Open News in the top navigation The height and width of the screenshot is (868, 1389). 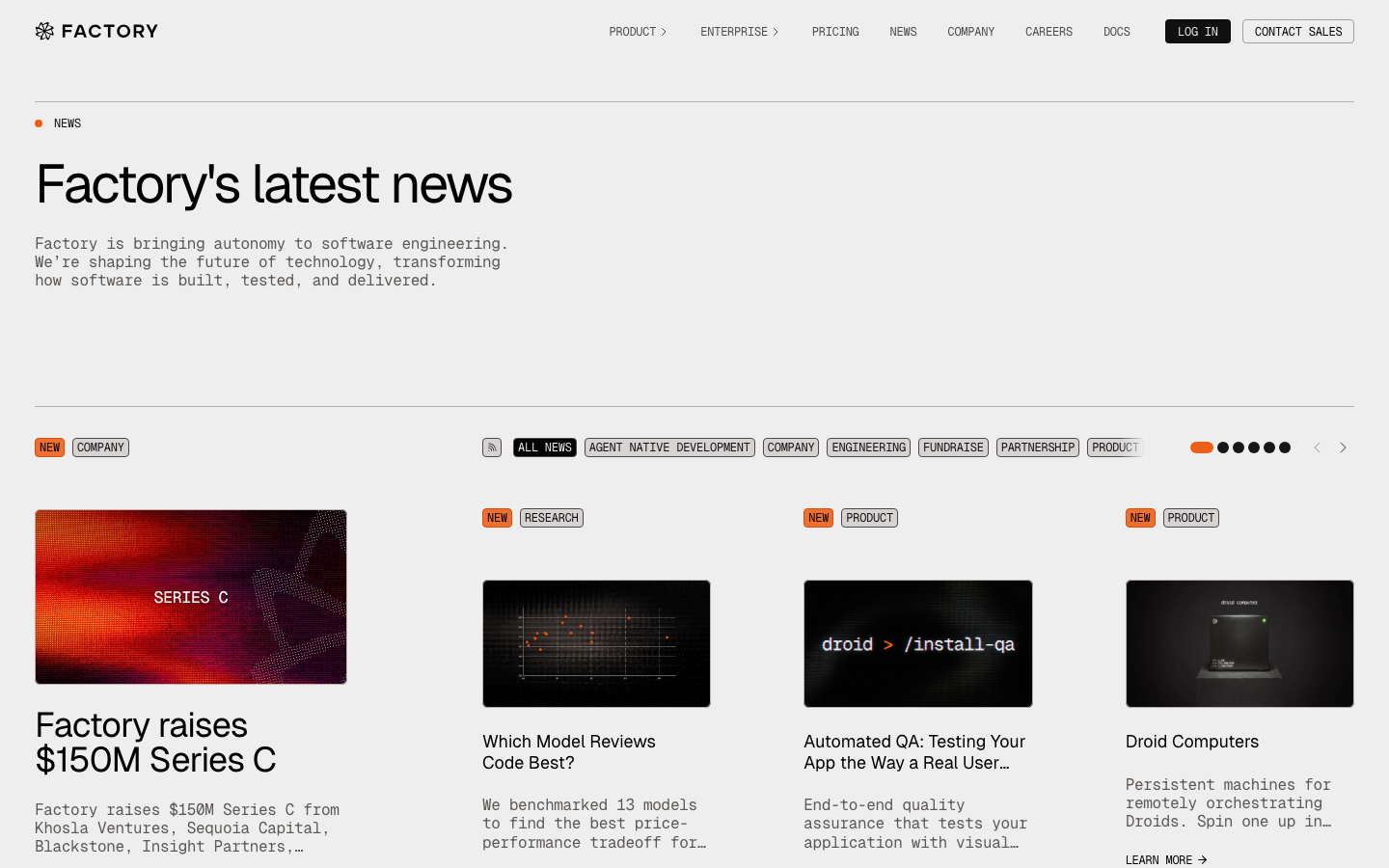tap(903, 32)
